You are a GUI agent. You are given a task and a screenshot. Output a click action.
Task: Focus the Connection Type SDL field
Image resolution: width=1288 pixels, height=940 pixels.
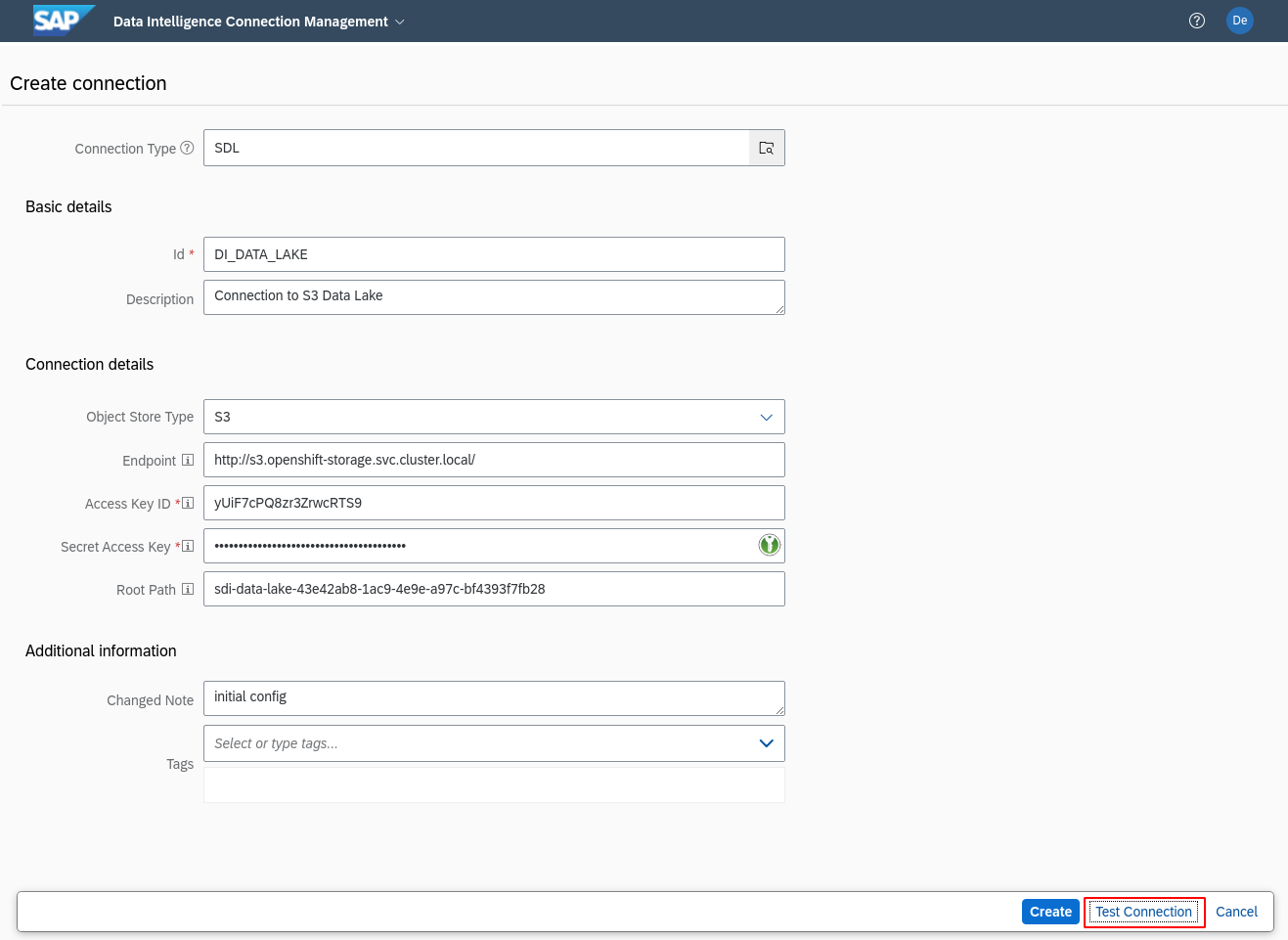click(476, 148)
